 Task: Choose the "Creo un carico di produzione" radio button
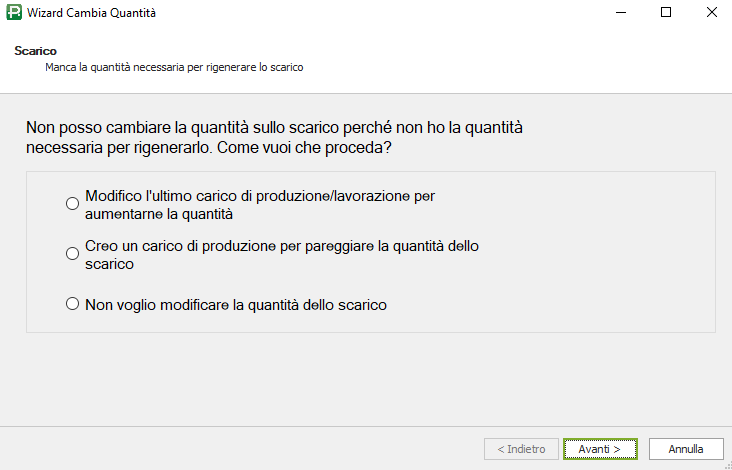point(72,254)
